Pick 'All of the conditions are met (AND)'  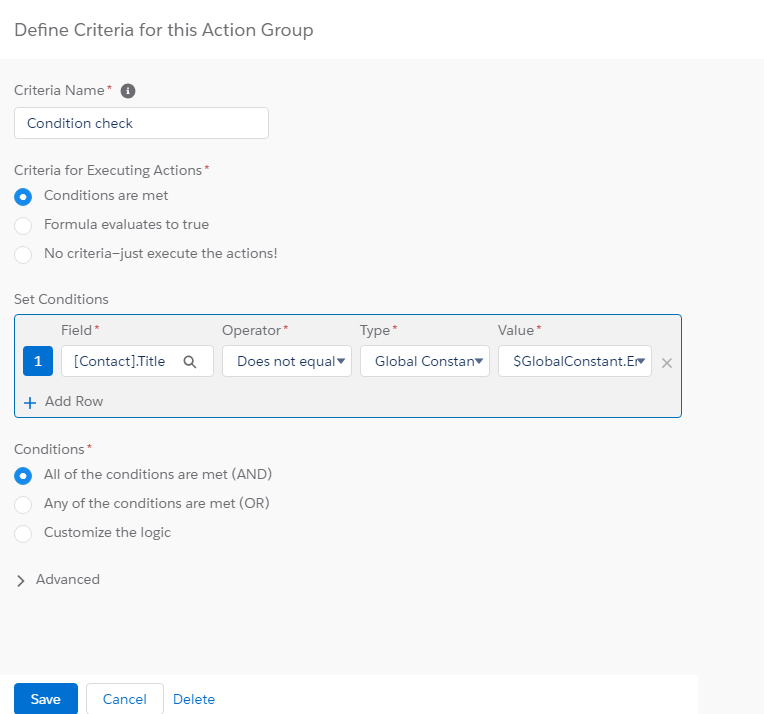click(24, 475)
